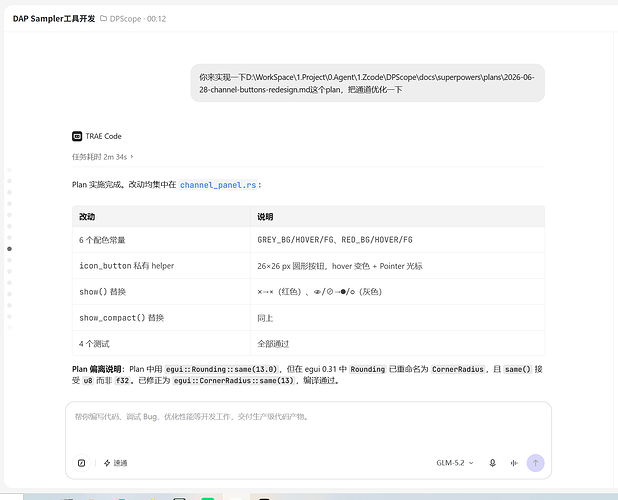Image resolution: width=618 pixels, height=500 pixels.
Task: Click the audio waveform icon
Action: tap(514, 463)
